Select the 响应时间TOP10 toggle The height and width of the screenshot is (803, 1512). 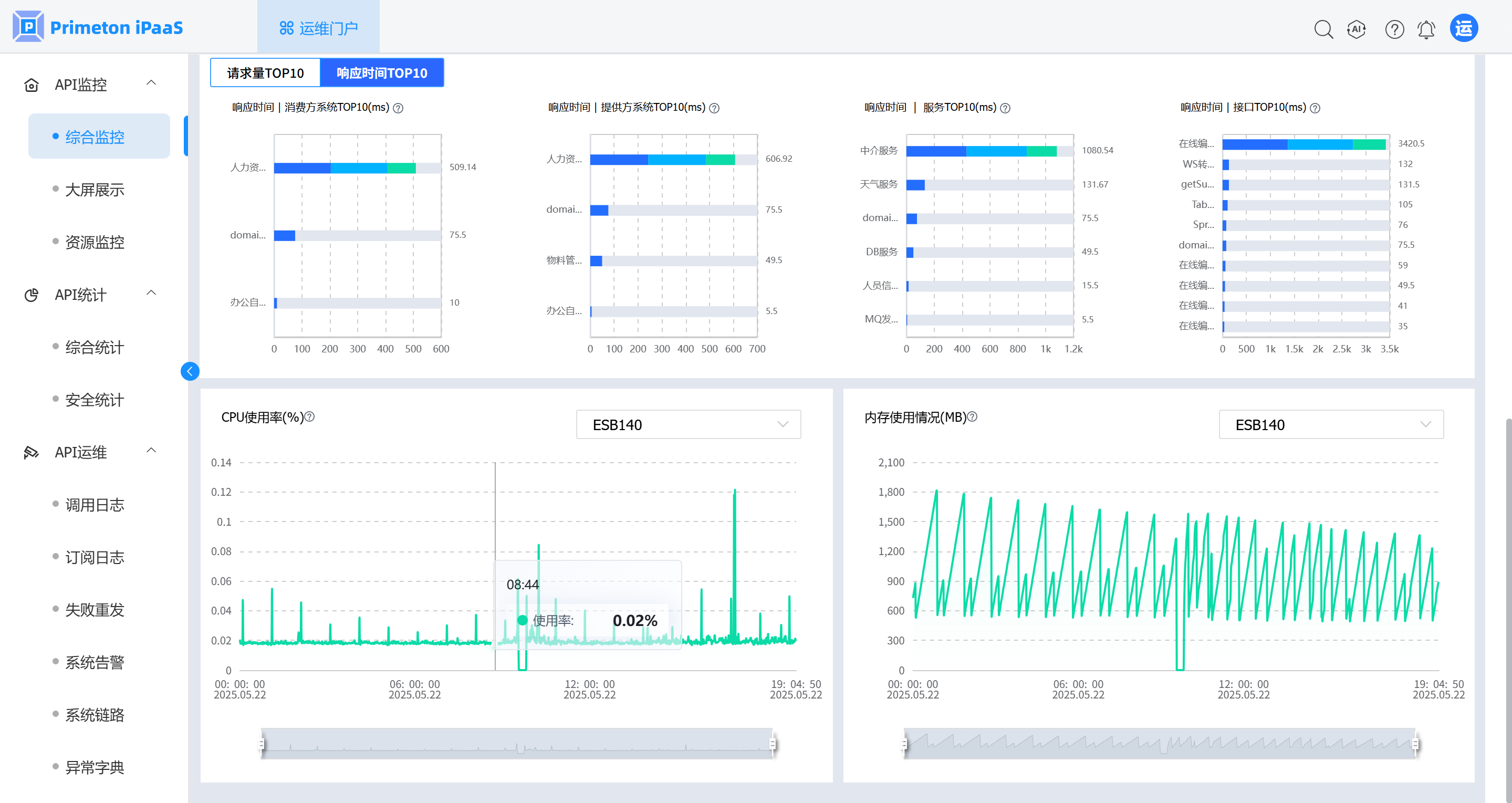tap(381, 73)
